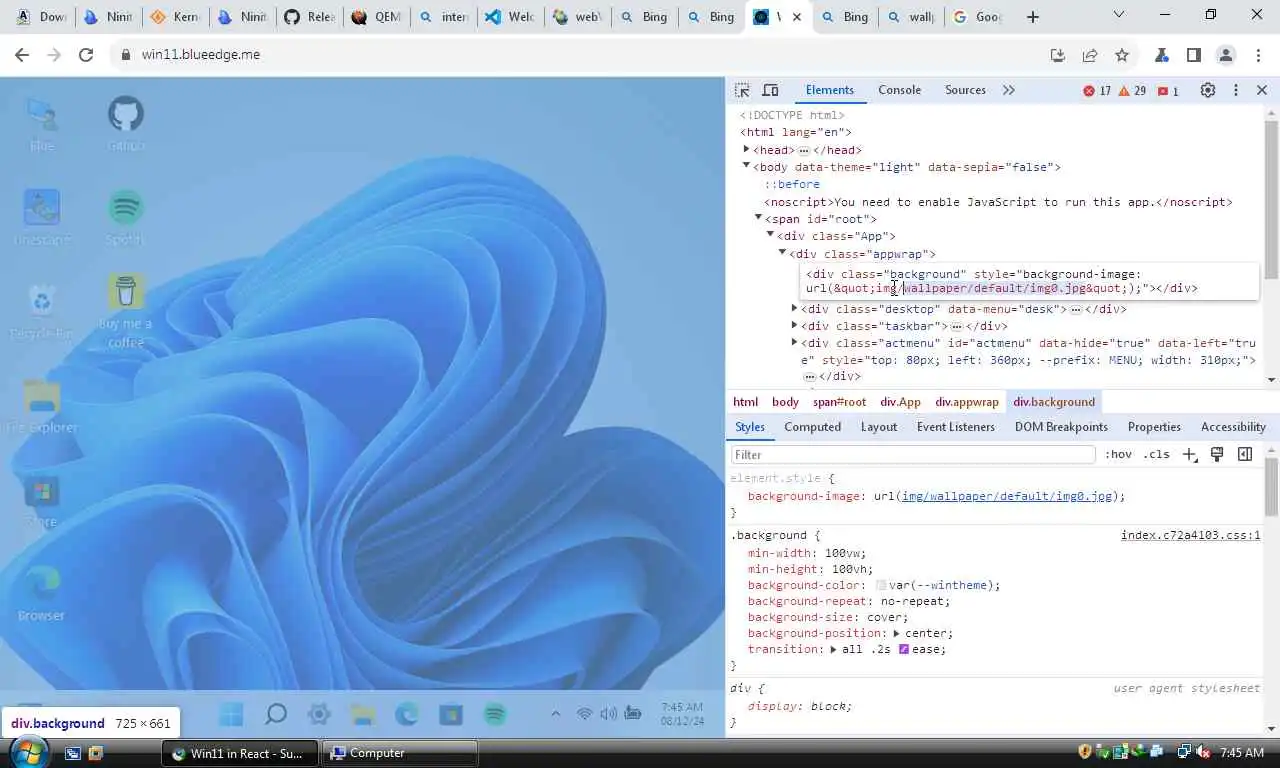The height and width of the screenshot is (768, 1280).
Task: Open the index.c72a4103.css:1 source link
Action: [1190, 535]
